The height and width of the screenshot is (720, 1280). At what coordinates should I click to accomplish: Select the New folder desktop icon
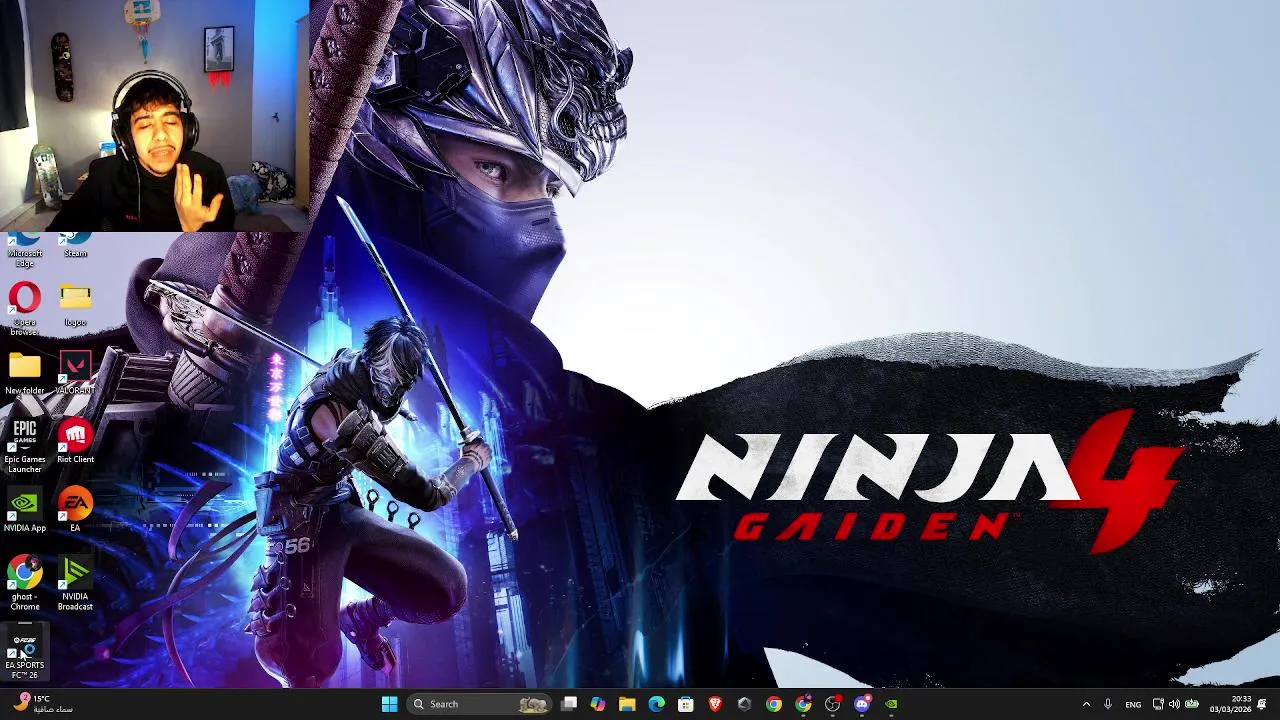point(25,373)
